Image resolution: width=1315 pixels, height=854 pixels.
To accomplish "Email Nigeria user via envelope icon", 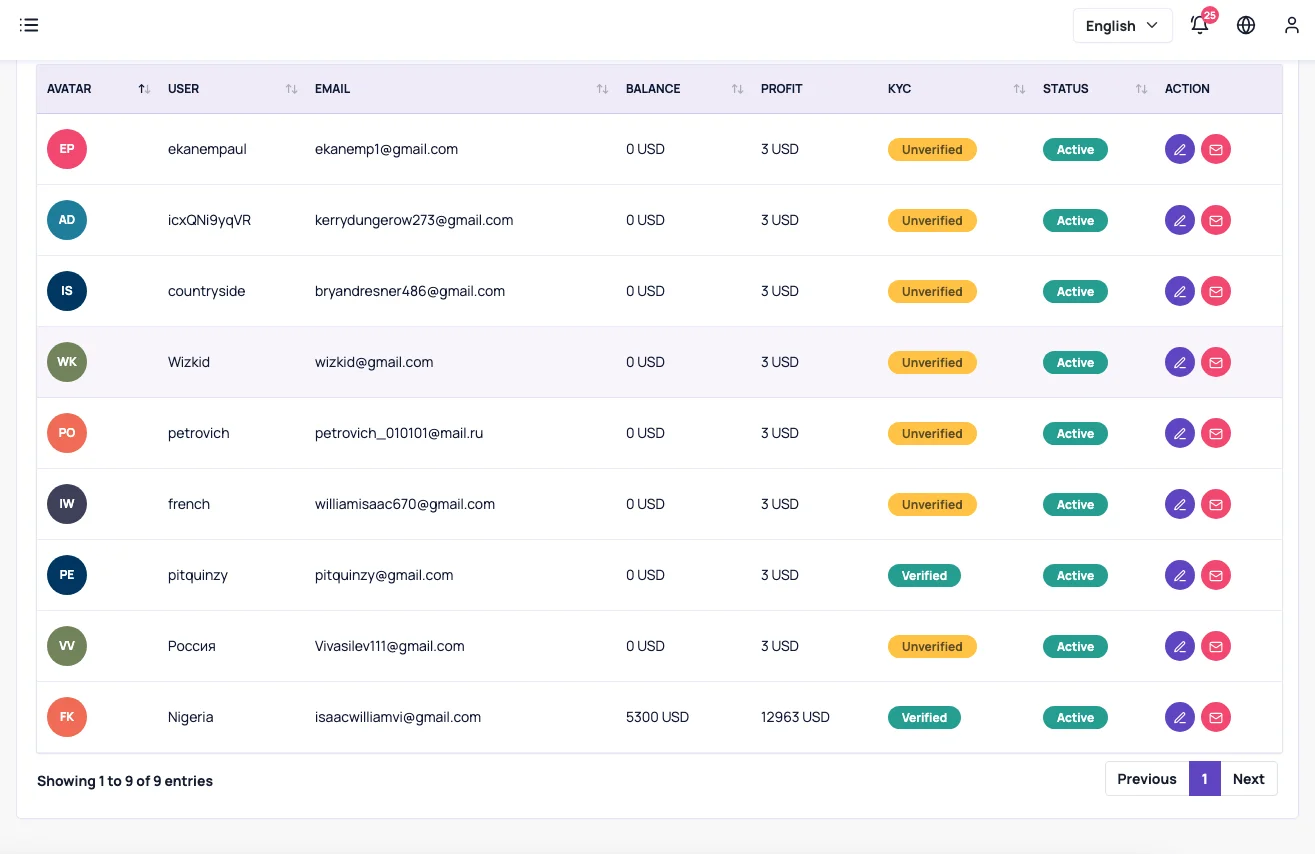I will [1216, 717].
